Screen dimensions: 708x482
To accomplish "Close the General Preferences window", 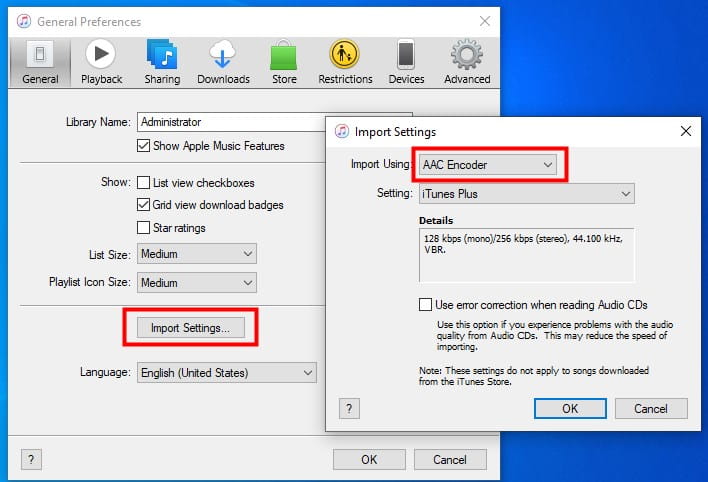I will [484, 21].
